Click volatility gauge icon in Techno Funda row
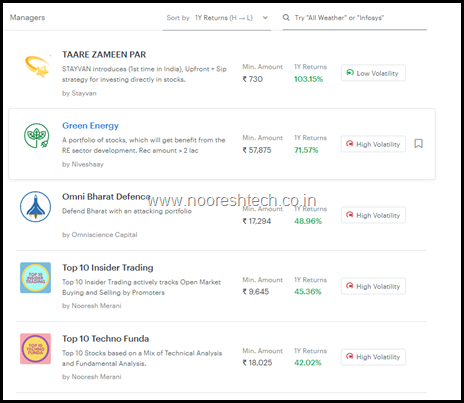The image size is (464, 403). click(x=349, y=356)
